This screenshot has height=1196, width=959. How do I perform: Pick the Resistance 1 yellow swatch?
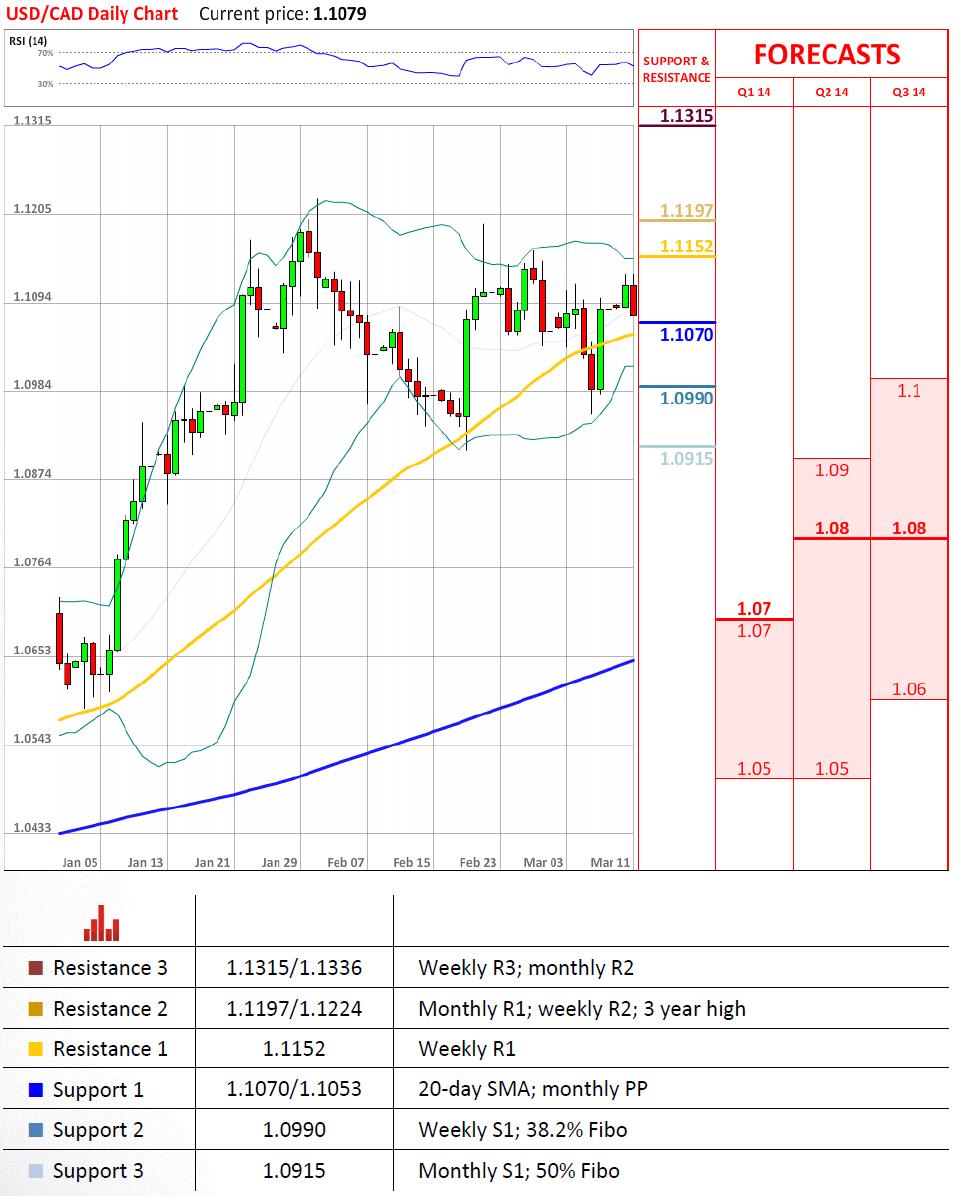pos(36,1049)
